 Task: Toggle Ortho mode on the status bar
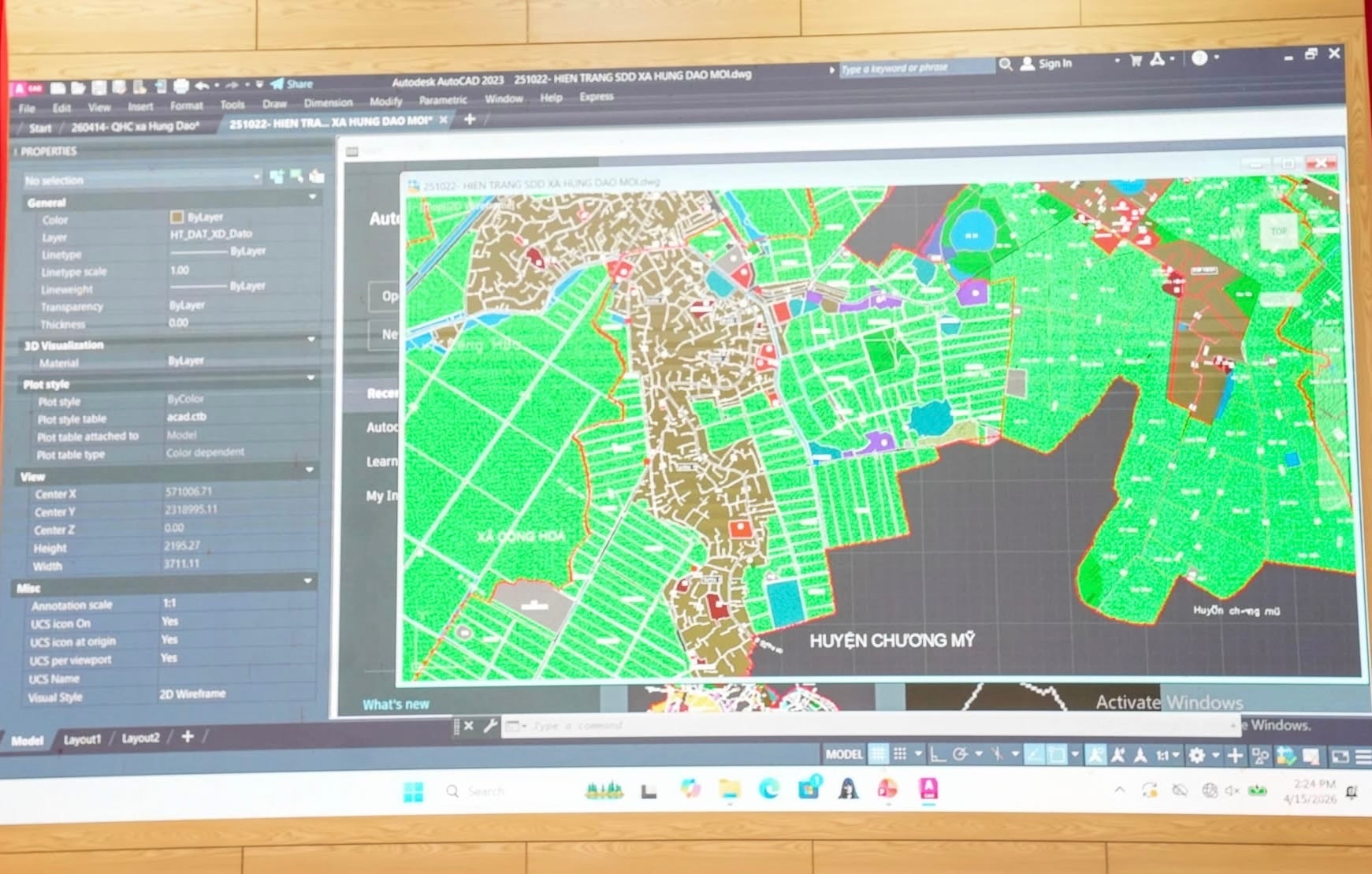[937, 755]
